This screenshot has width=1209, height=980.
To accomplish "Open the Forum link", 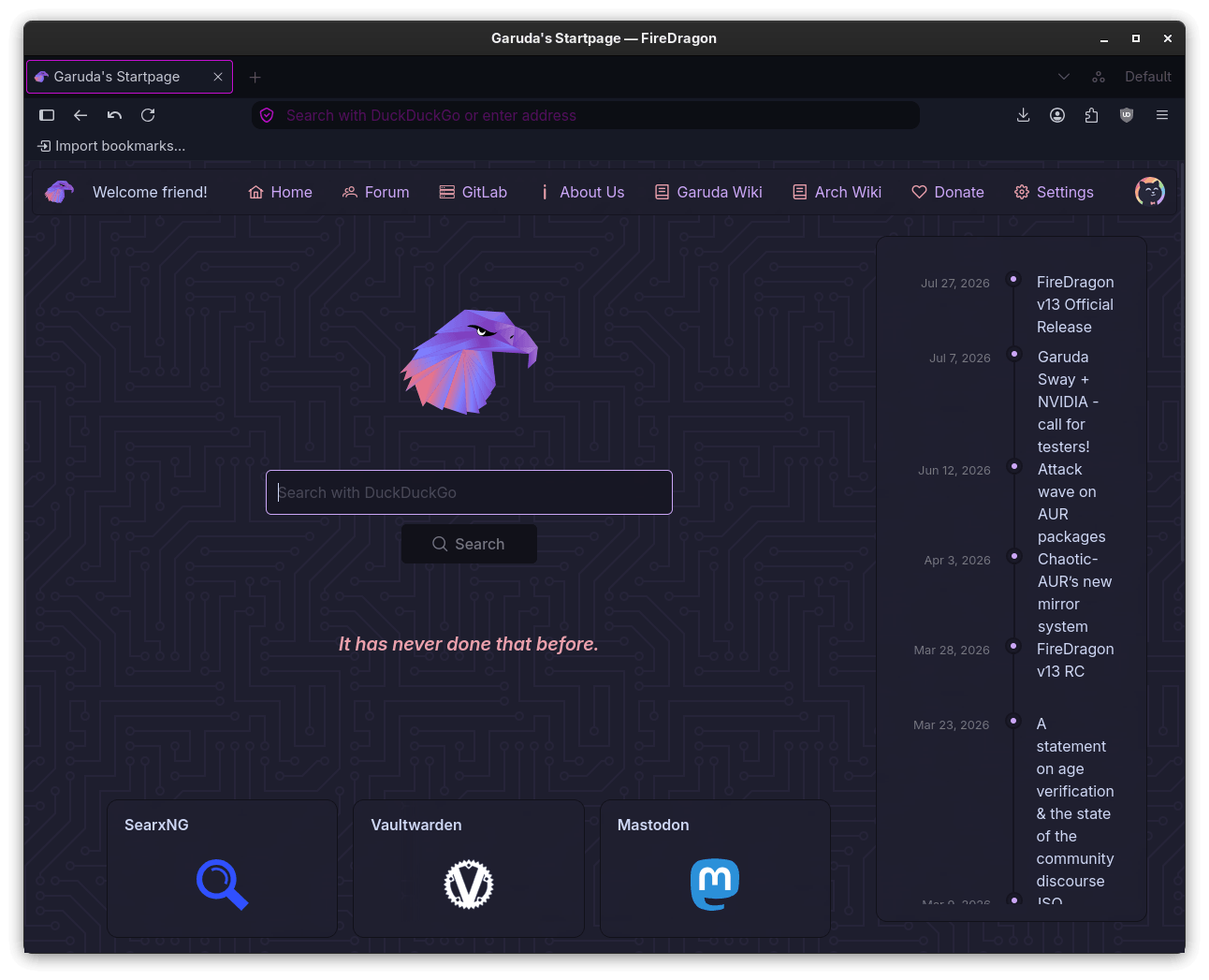I will coord(376,192).
